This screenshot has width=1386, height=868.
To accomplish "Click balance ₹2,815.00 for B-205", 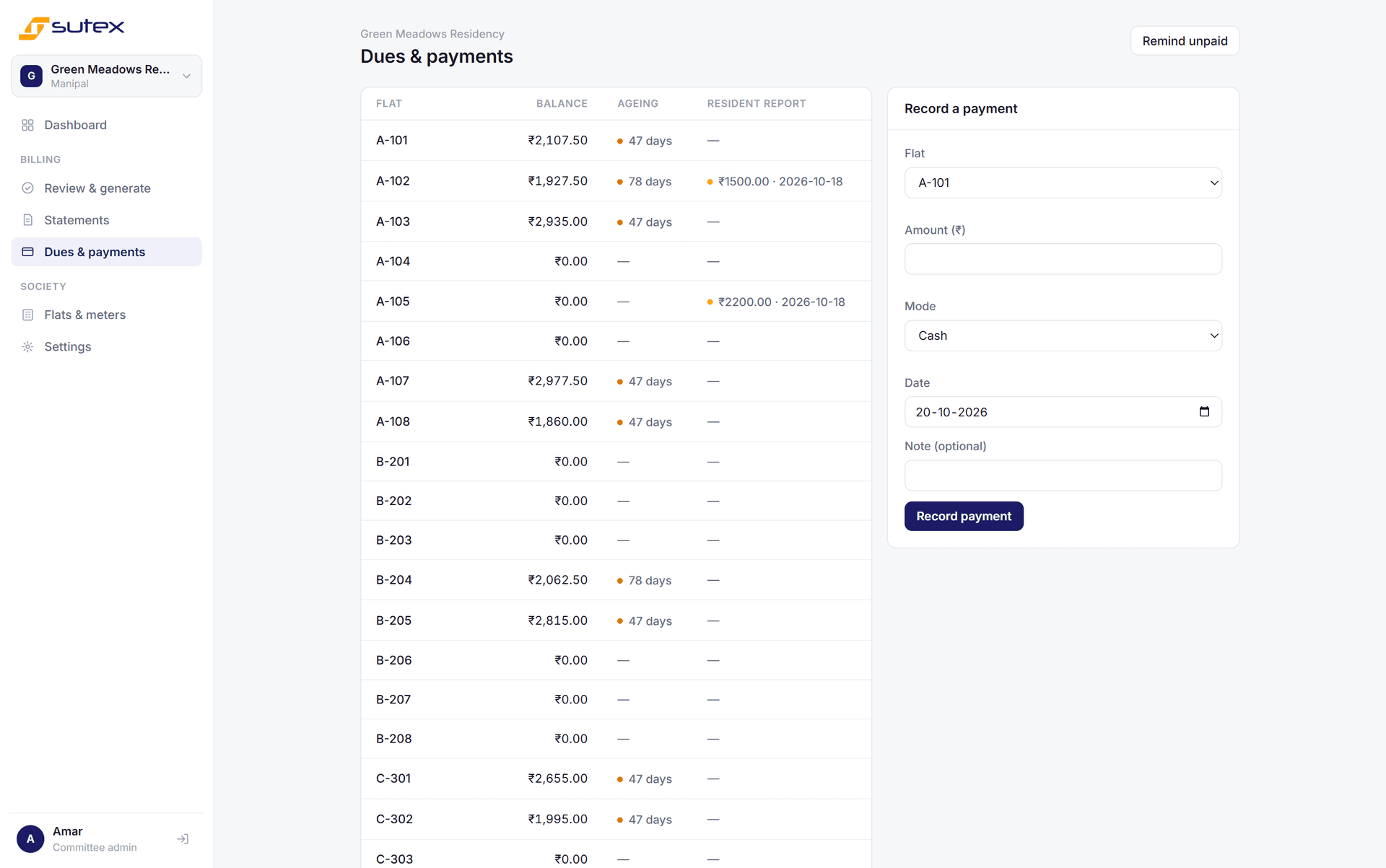I will point(557,621).
